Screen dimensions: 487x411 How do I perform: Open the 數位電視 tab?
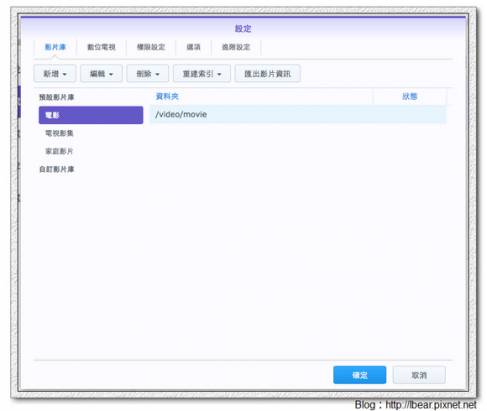(101, 47)
